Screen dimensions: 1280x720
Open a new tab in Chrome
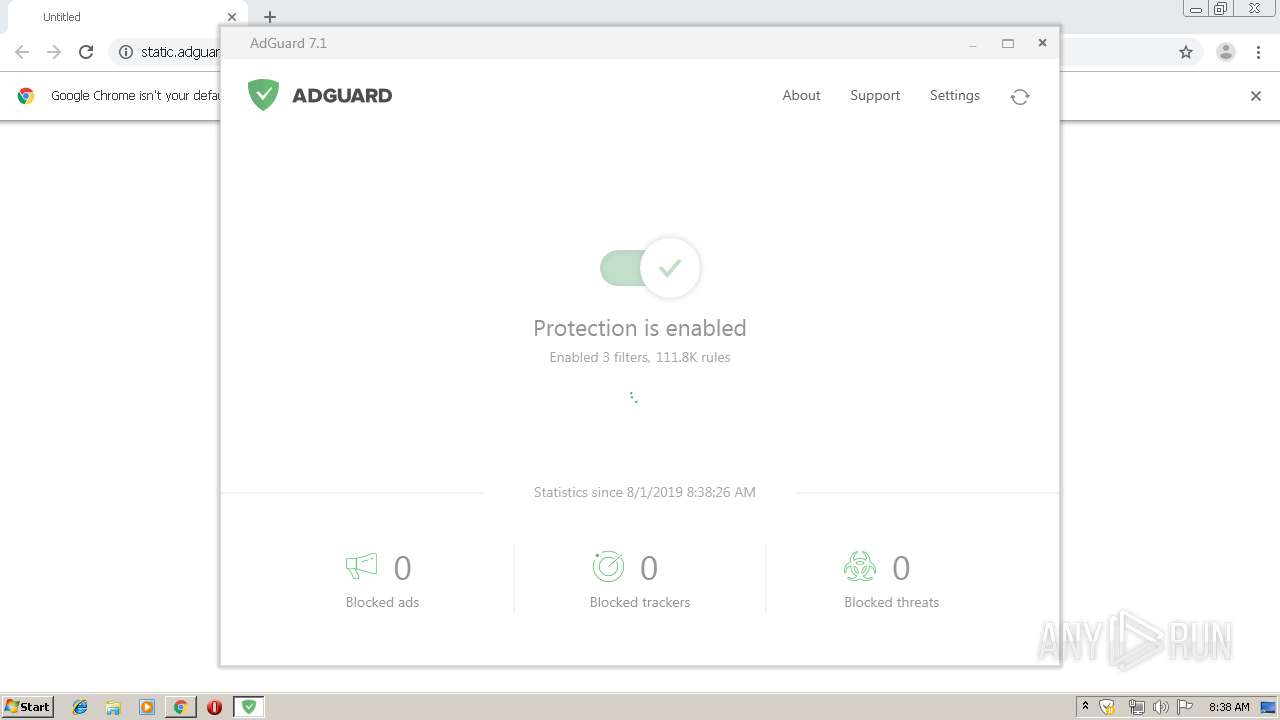pos(270,17)
